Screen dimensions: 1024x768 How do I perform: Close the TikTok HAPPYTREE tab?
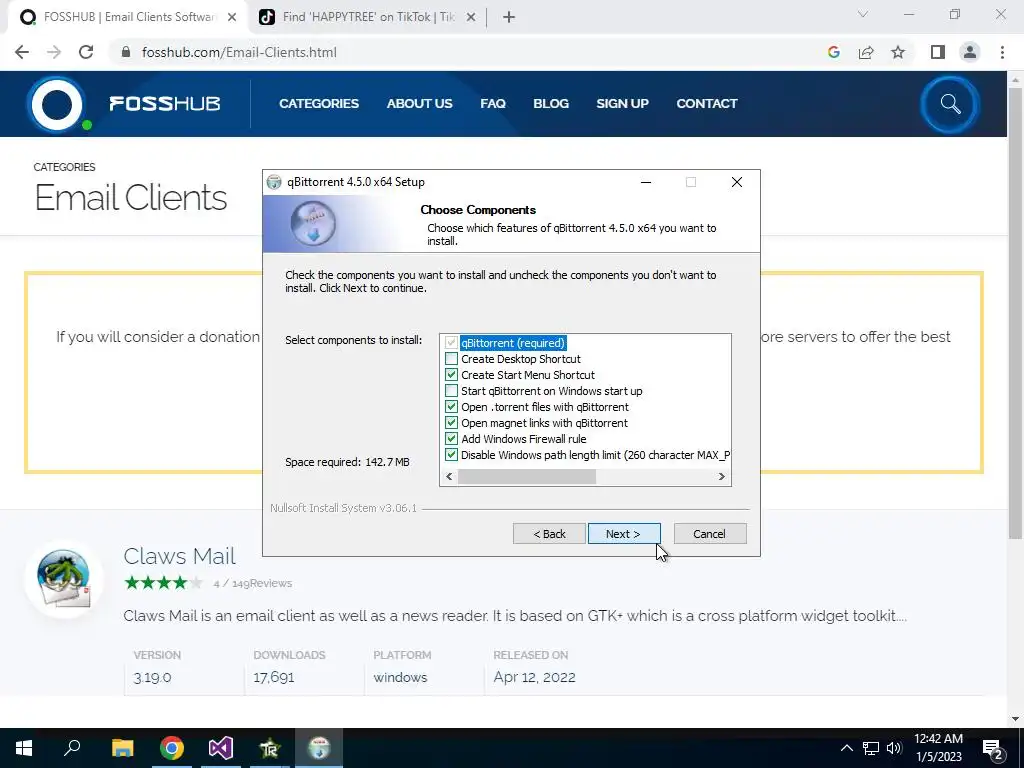point(471,17)
